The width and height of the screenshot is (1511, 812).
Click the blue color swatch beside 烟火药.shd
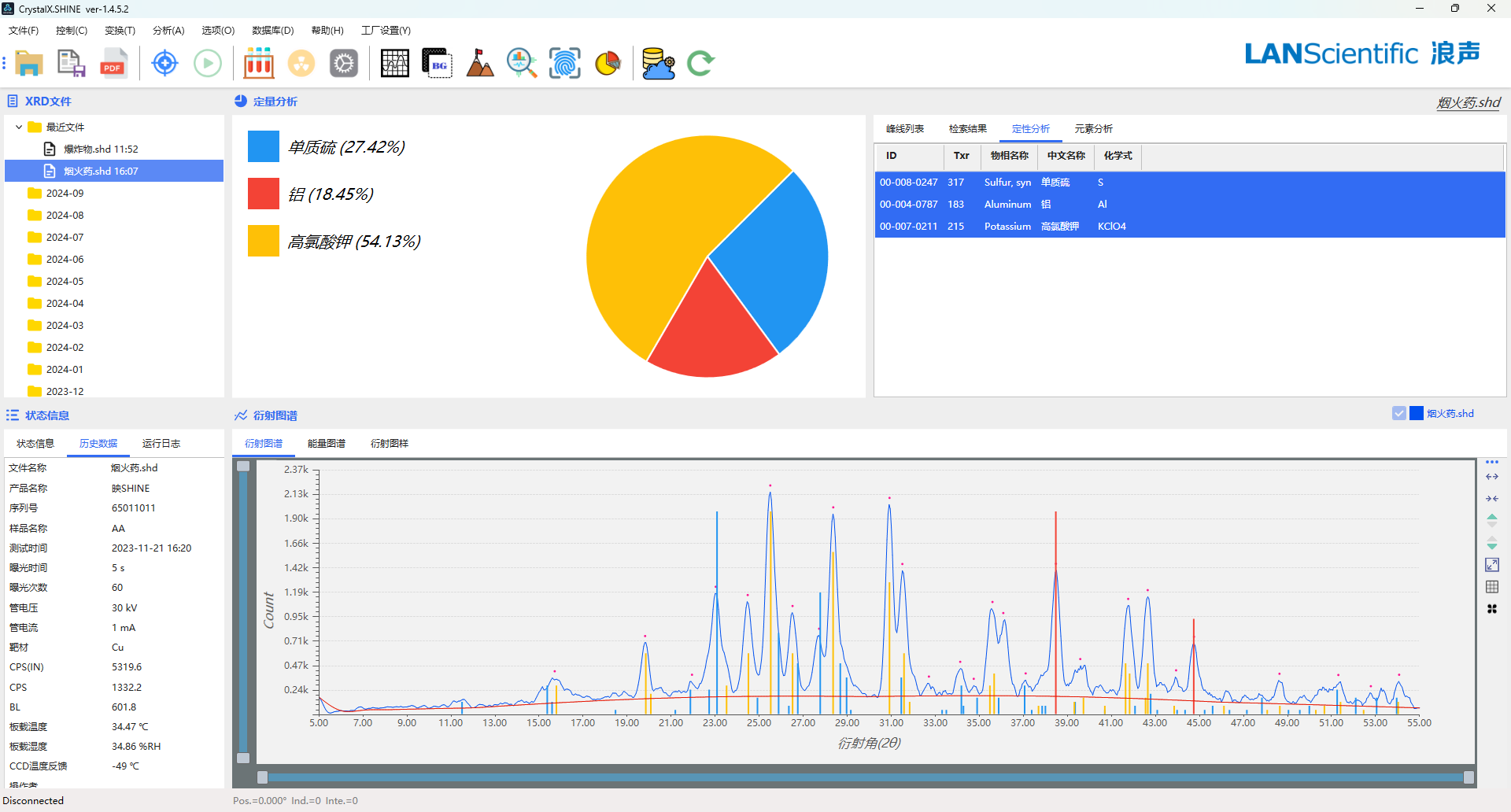(1416, 413)
